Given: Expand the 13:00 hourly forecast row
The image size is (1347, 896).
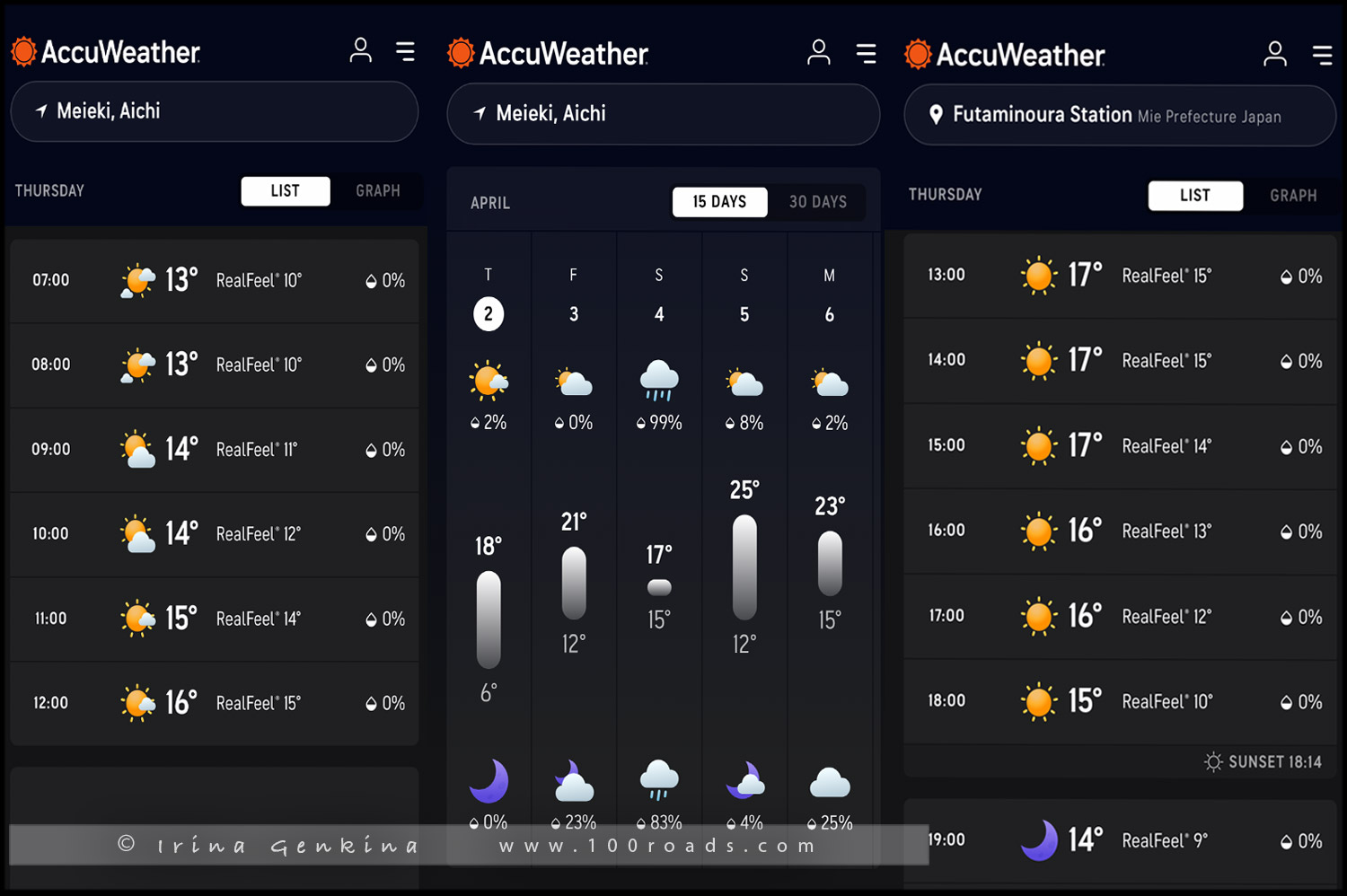Looking at the screenshot, I should pos(1119,276).
